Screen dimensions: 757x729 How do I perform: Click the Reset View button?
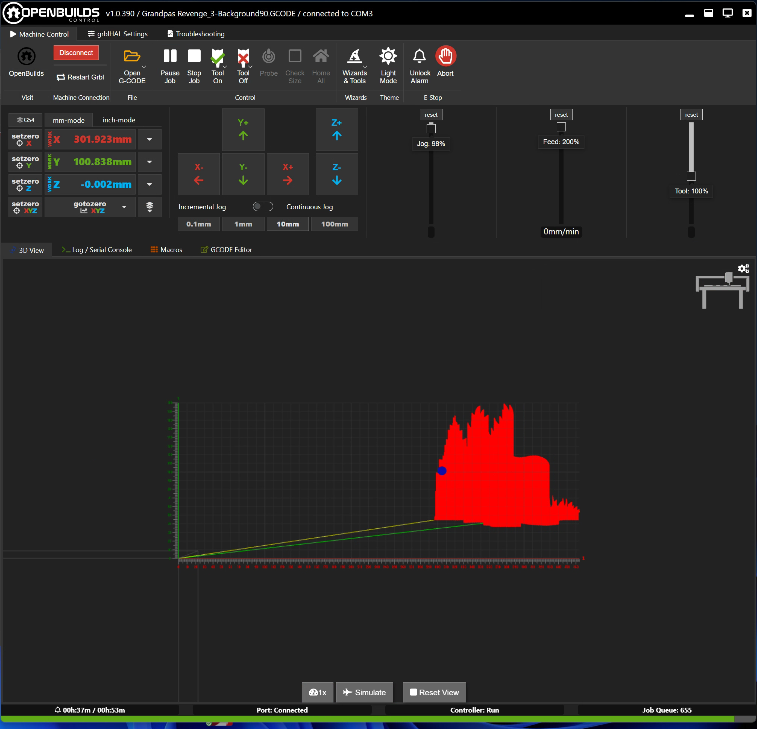pyautogui.click(x=434, y=692)
